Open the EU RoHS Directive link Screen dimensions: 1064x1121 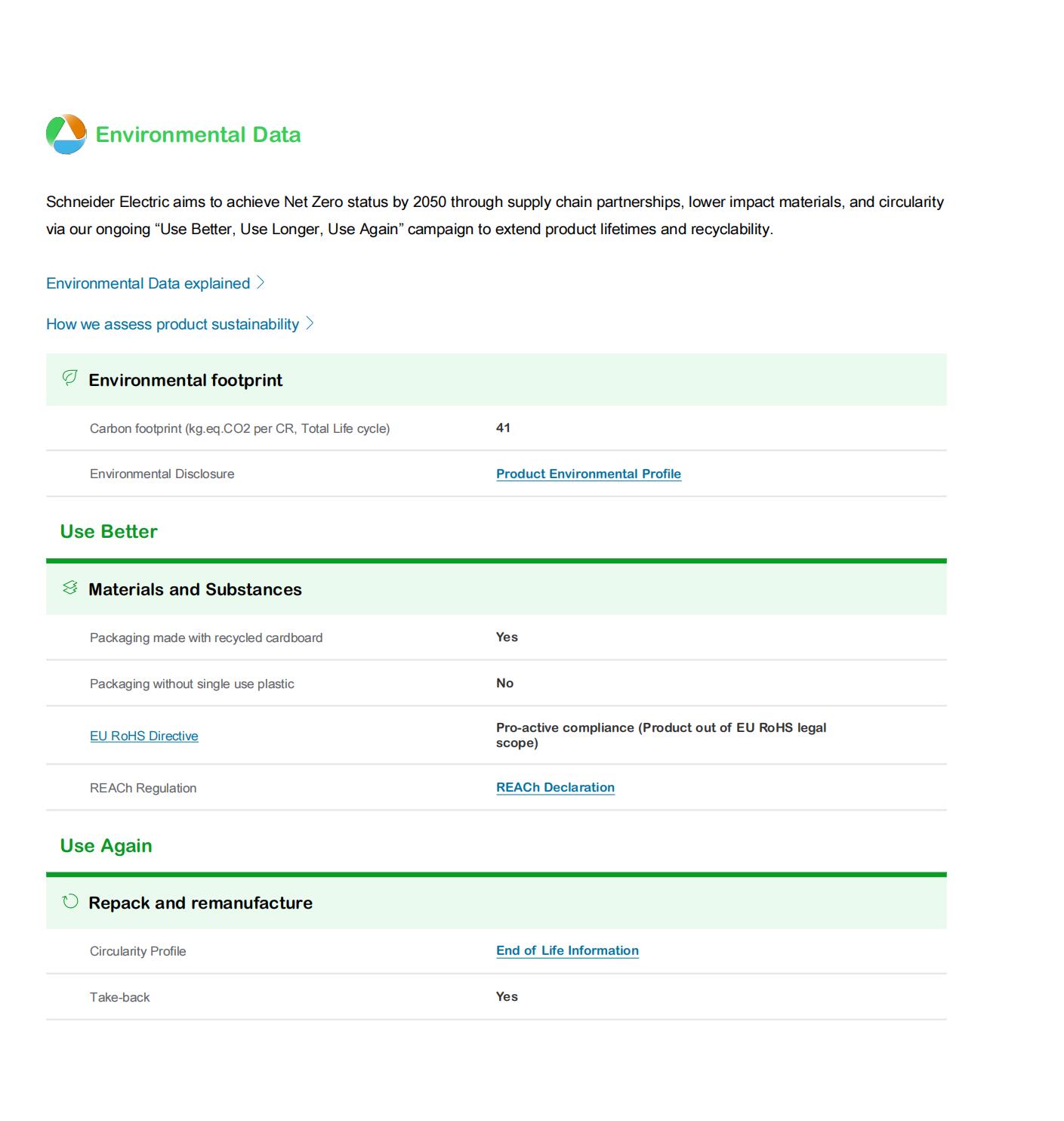tap(143, 736)
